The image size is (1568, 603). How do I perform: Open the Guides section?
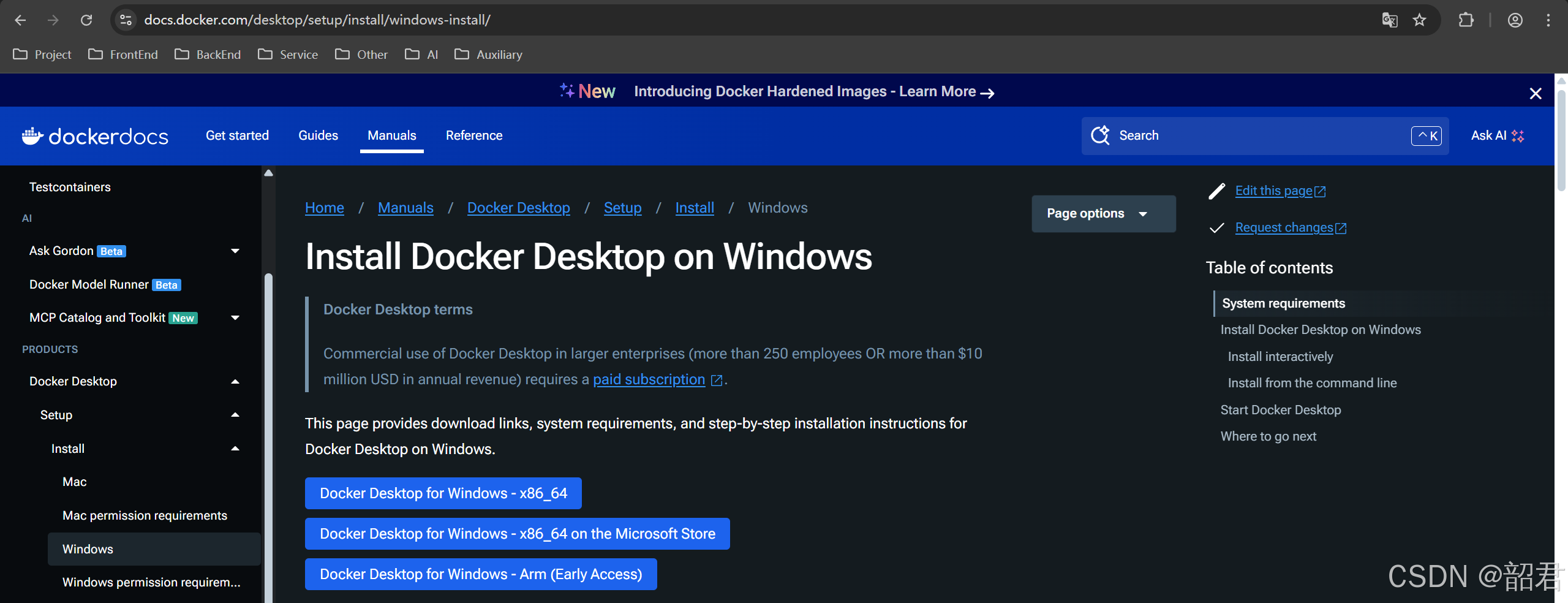[318, 135]
